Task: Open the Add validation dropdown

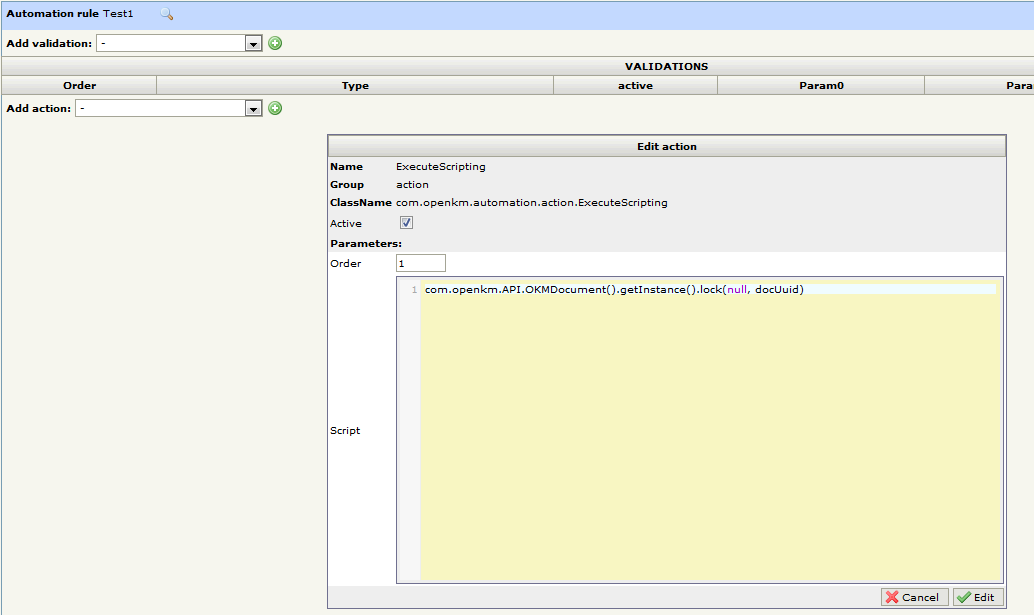Action: (x=253, y=43)
